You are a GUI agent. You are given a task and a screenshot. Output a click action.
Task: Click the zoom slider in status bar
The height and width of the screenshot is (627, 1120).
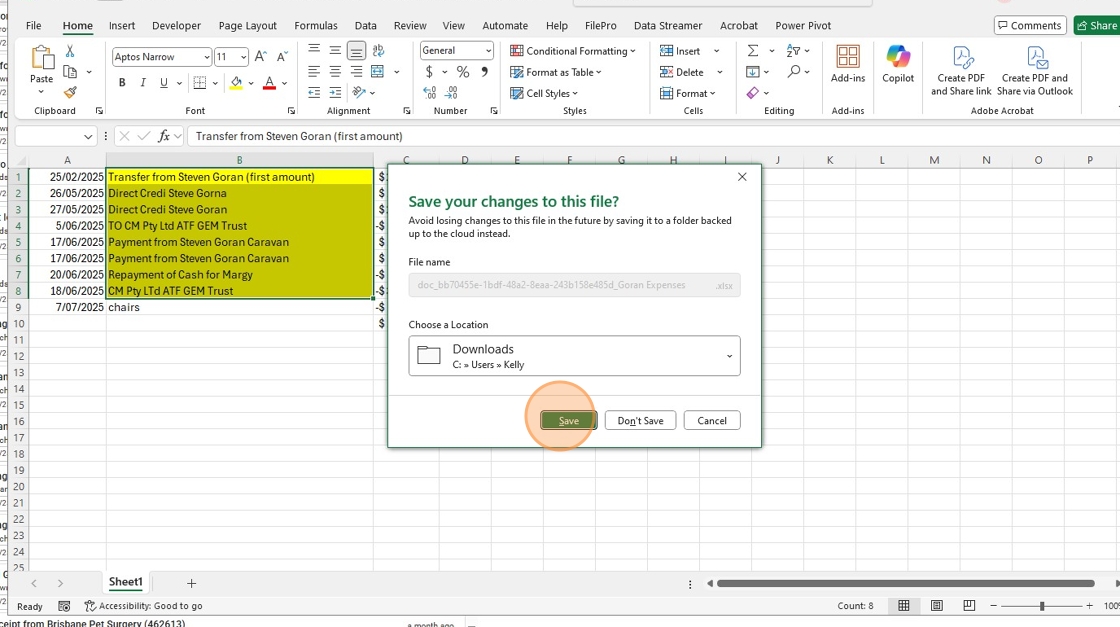pyautogui.click(x=1041, y=606)
